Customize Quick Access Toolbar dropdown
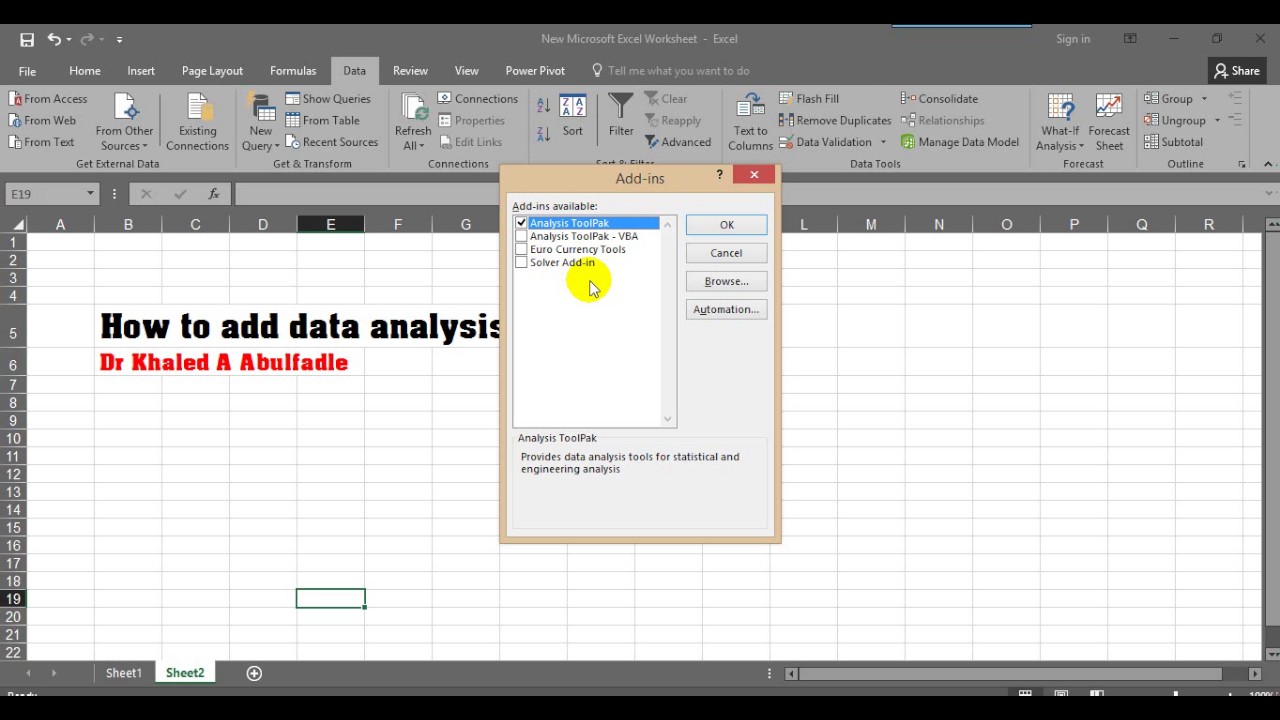 [119, 40]
